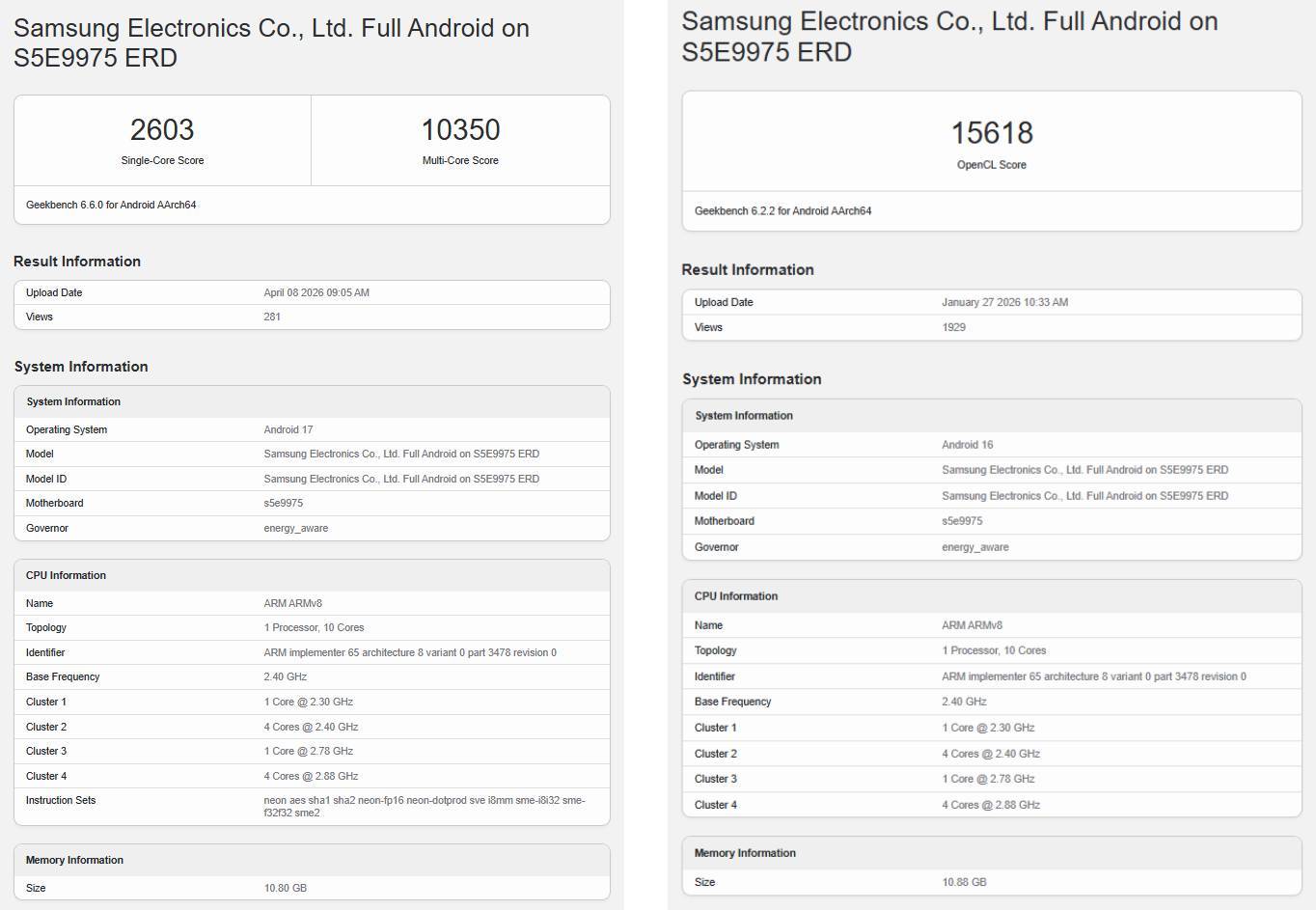This screenshot has width=1316, height=910.
Task: Click the 'OpenCL Score' label
Action: pos(992,165)
